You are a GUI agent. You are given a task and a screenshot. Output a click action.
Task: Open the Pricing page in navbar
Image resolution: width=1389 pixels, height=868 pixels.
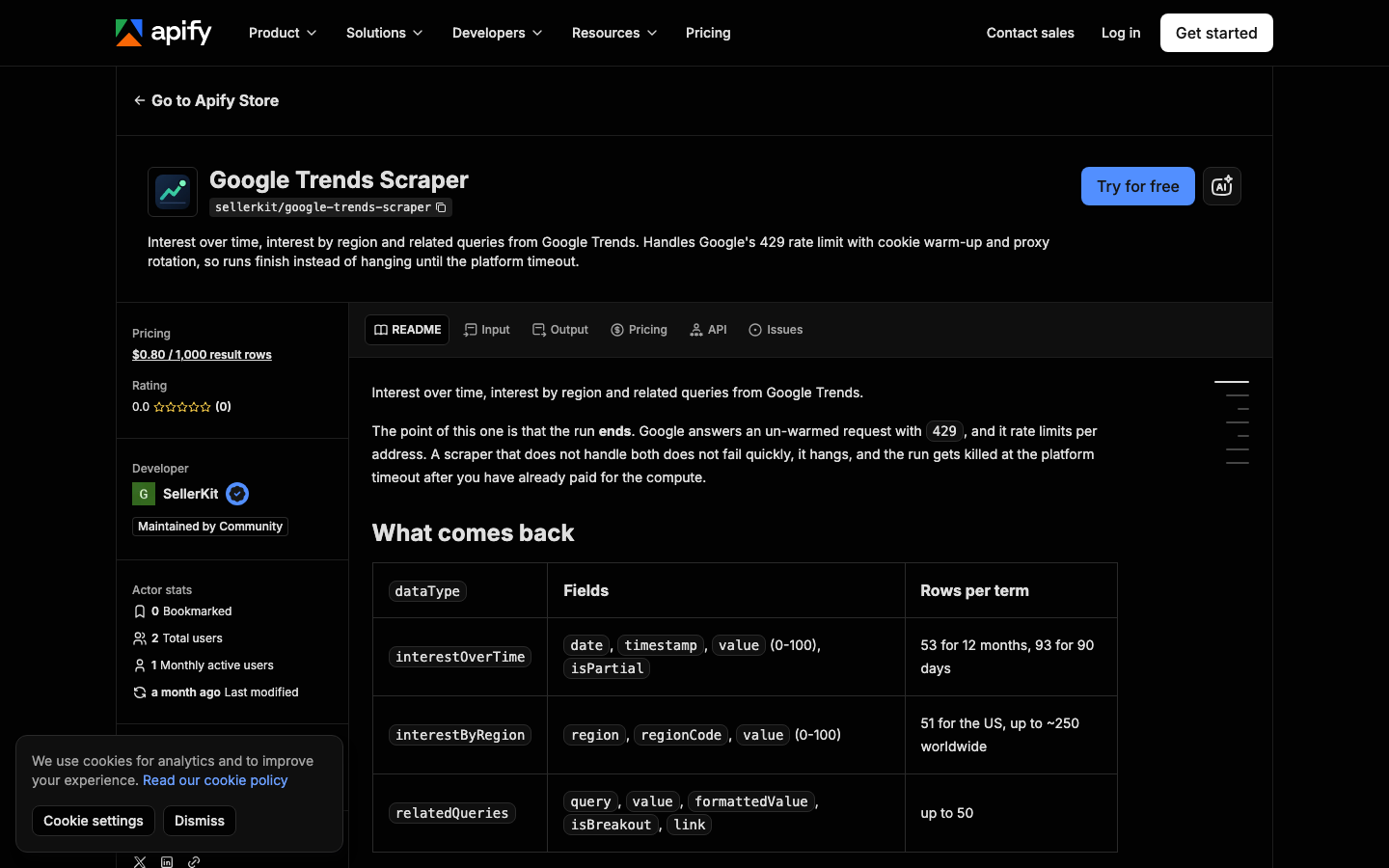click(708, 33)
